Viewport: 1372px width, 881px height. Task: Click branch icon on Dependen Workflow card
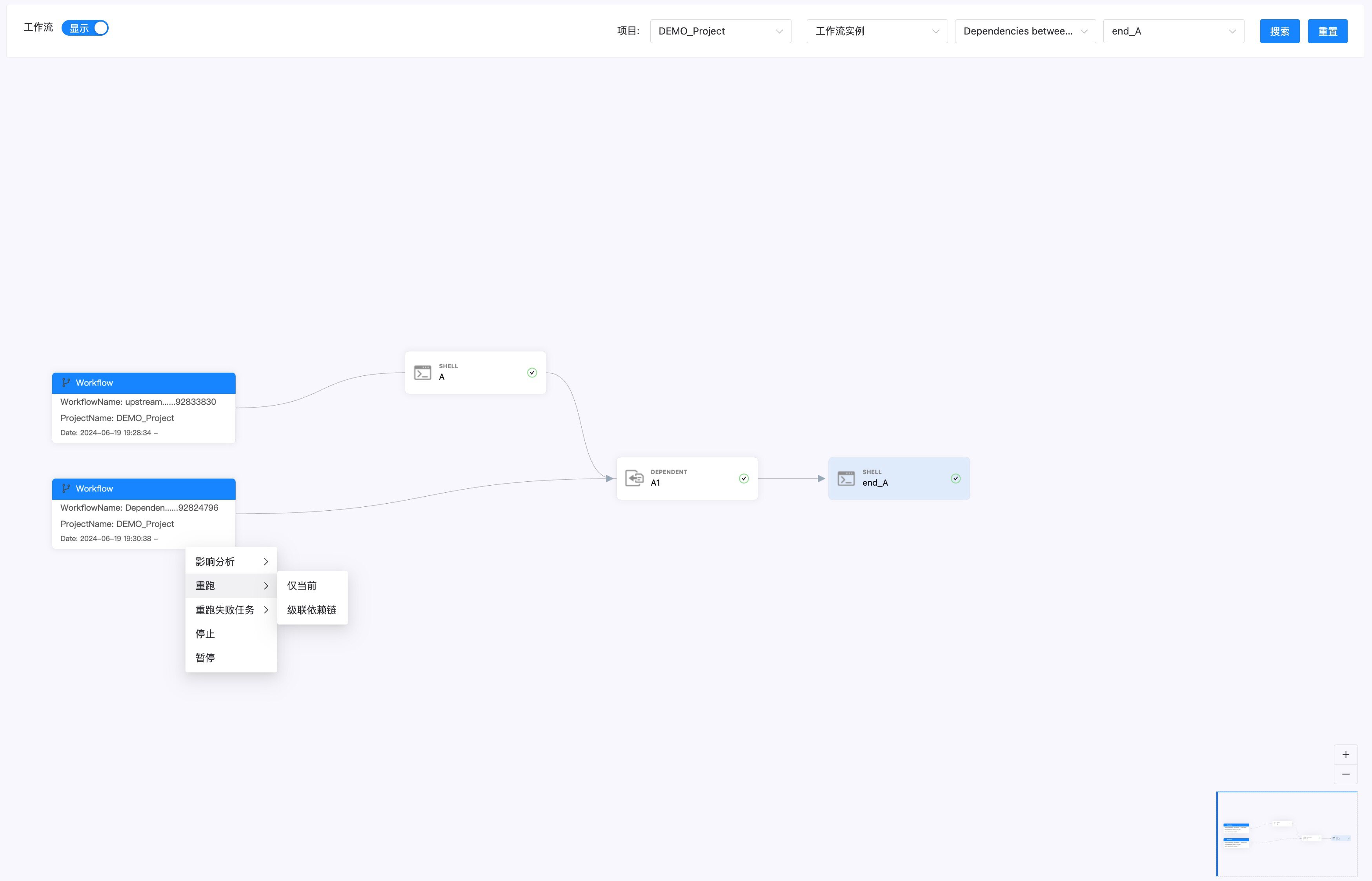pyautogui.click(x=66, y=489)
